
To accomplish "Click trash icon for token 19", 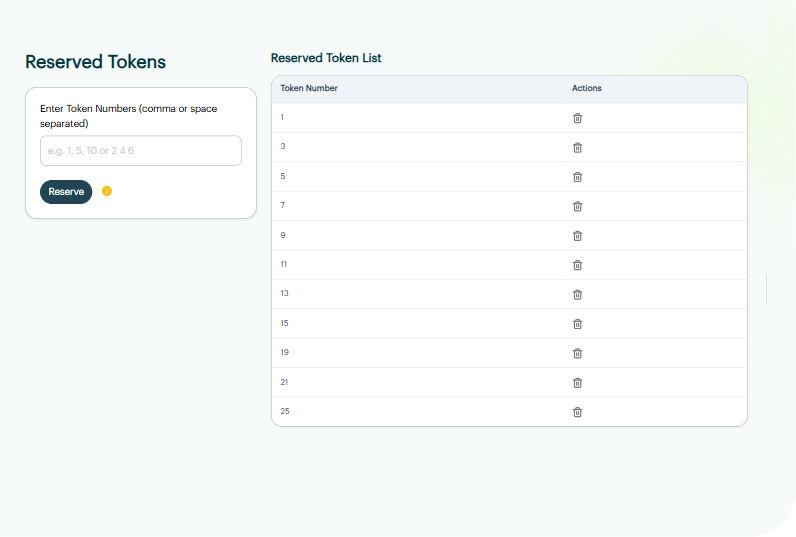I will tap(577, 353).
